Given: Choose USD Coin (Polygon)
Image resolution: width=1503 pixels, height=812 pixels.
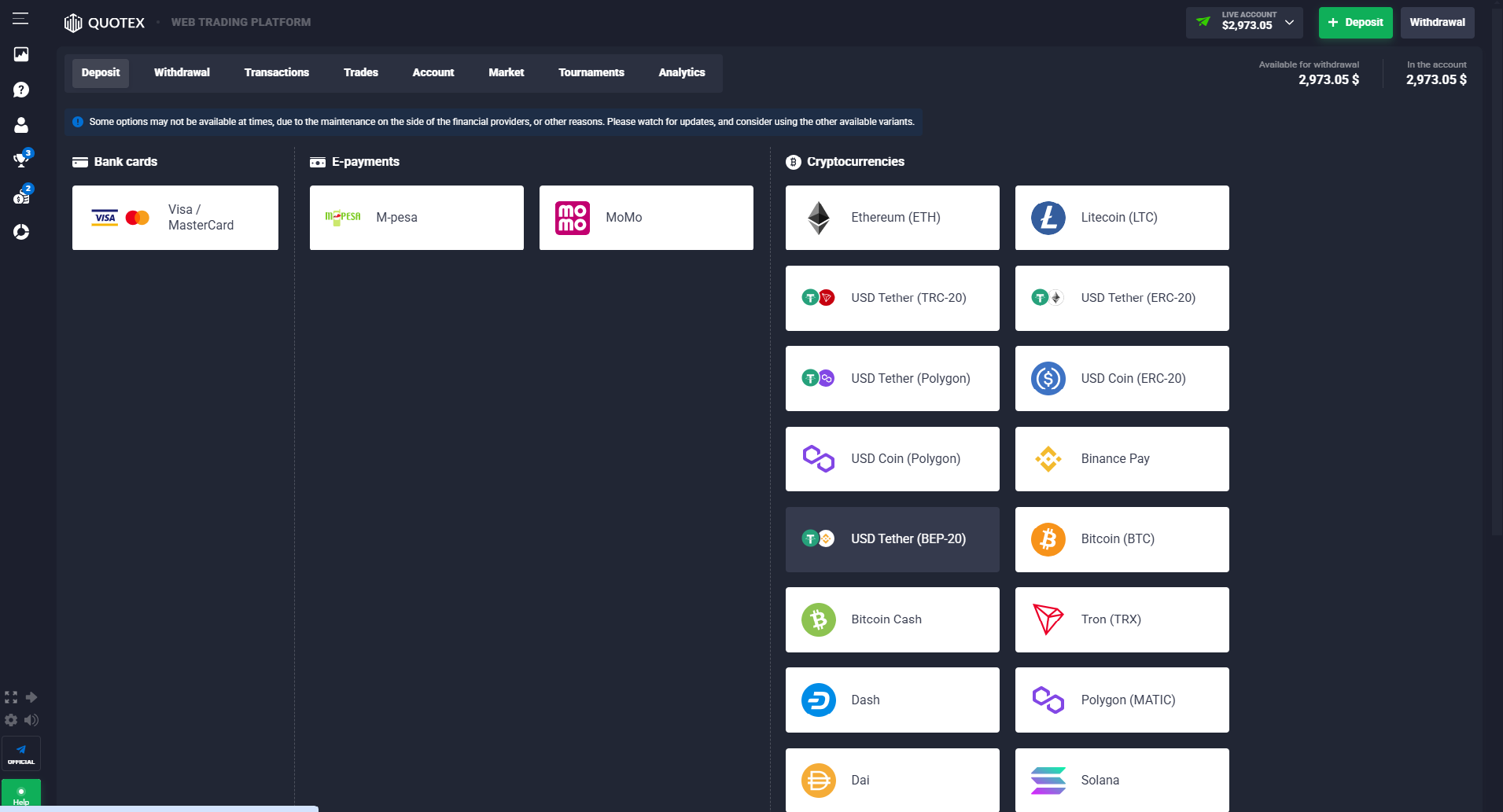Looking at the screenshot, I should tap(893, 459).
